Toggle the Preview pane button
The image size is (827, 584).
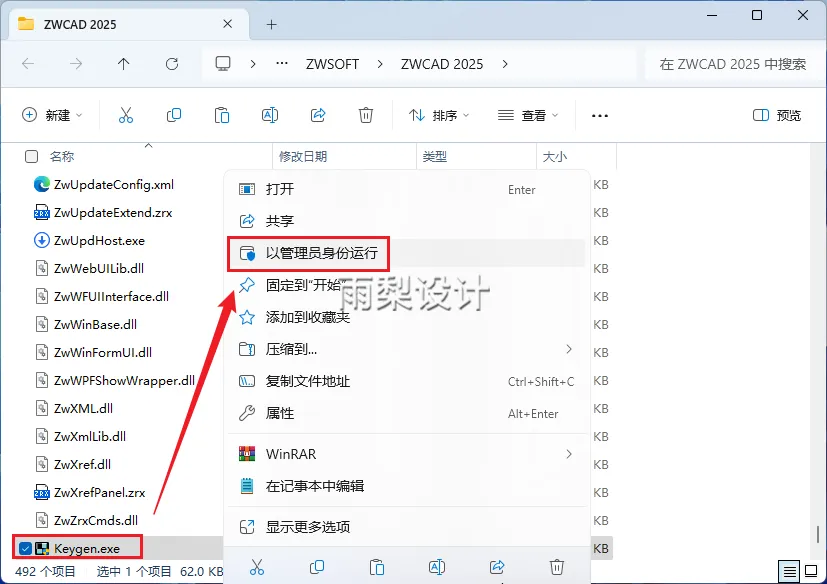click(x=776, y=115)
